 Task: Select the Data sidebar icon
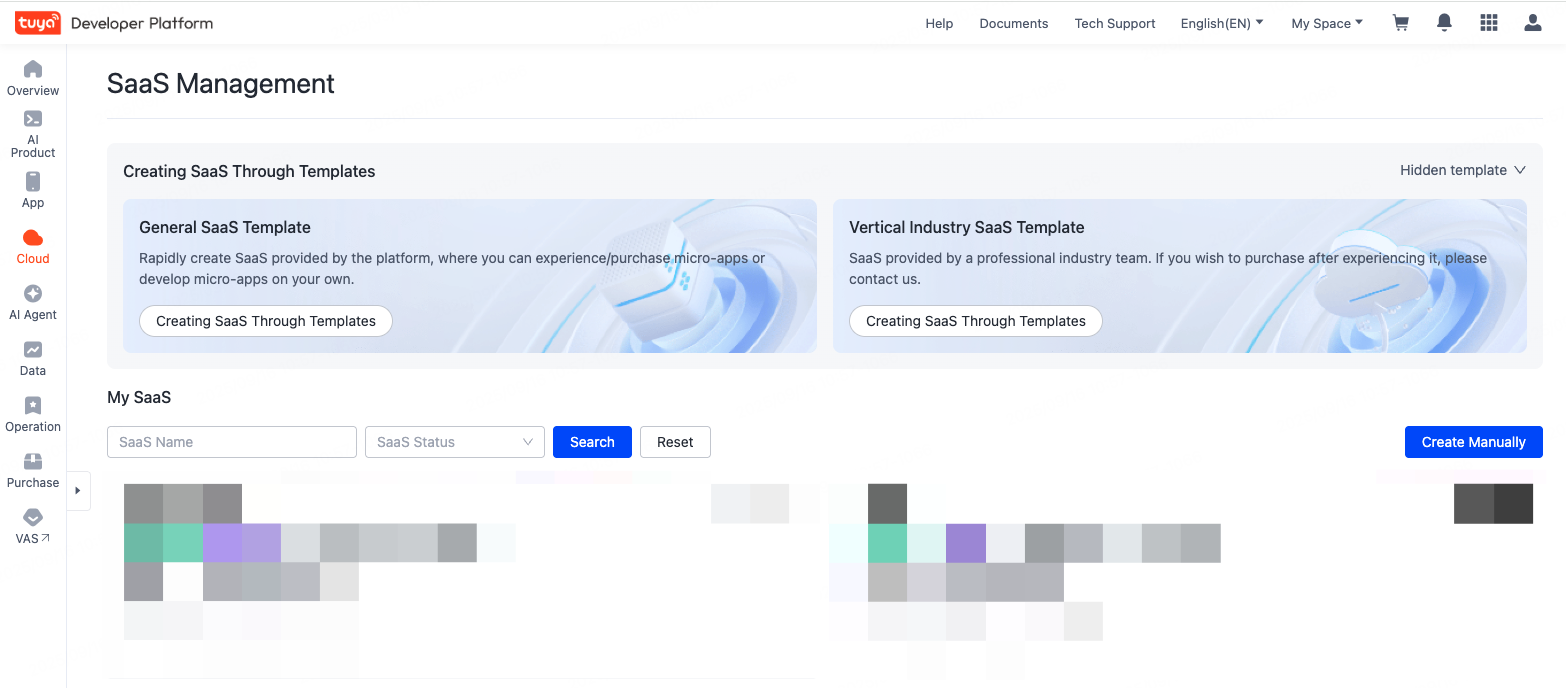pyautogui.click(x=32, y=358)
